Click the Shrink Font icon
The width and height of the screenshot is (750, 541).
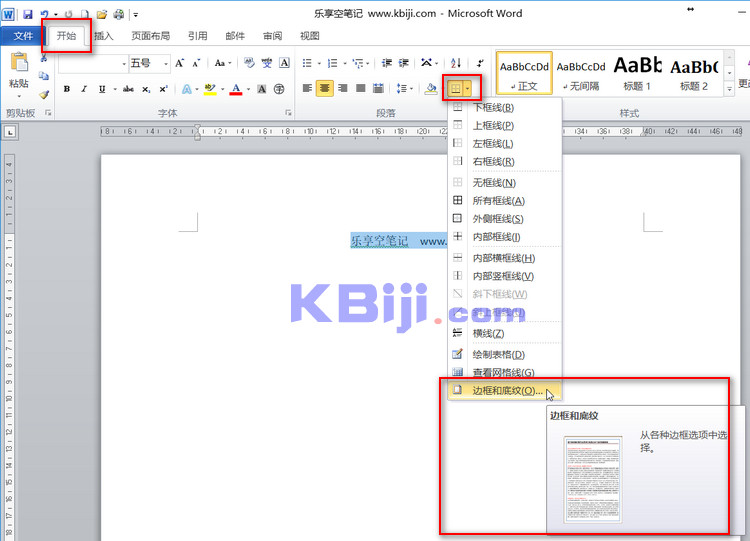pyautogui.click(x=196, y=63)
